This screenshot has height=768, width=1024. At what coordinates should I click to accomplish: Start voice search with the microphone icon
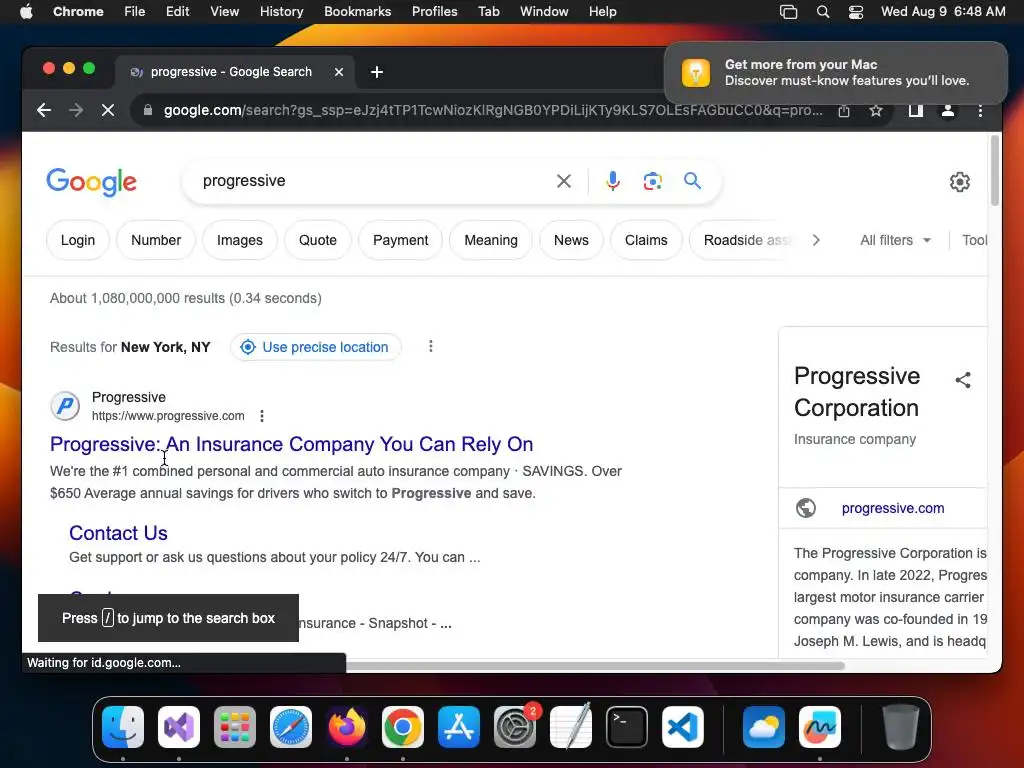pyautogui.click(x=613, y=181)
